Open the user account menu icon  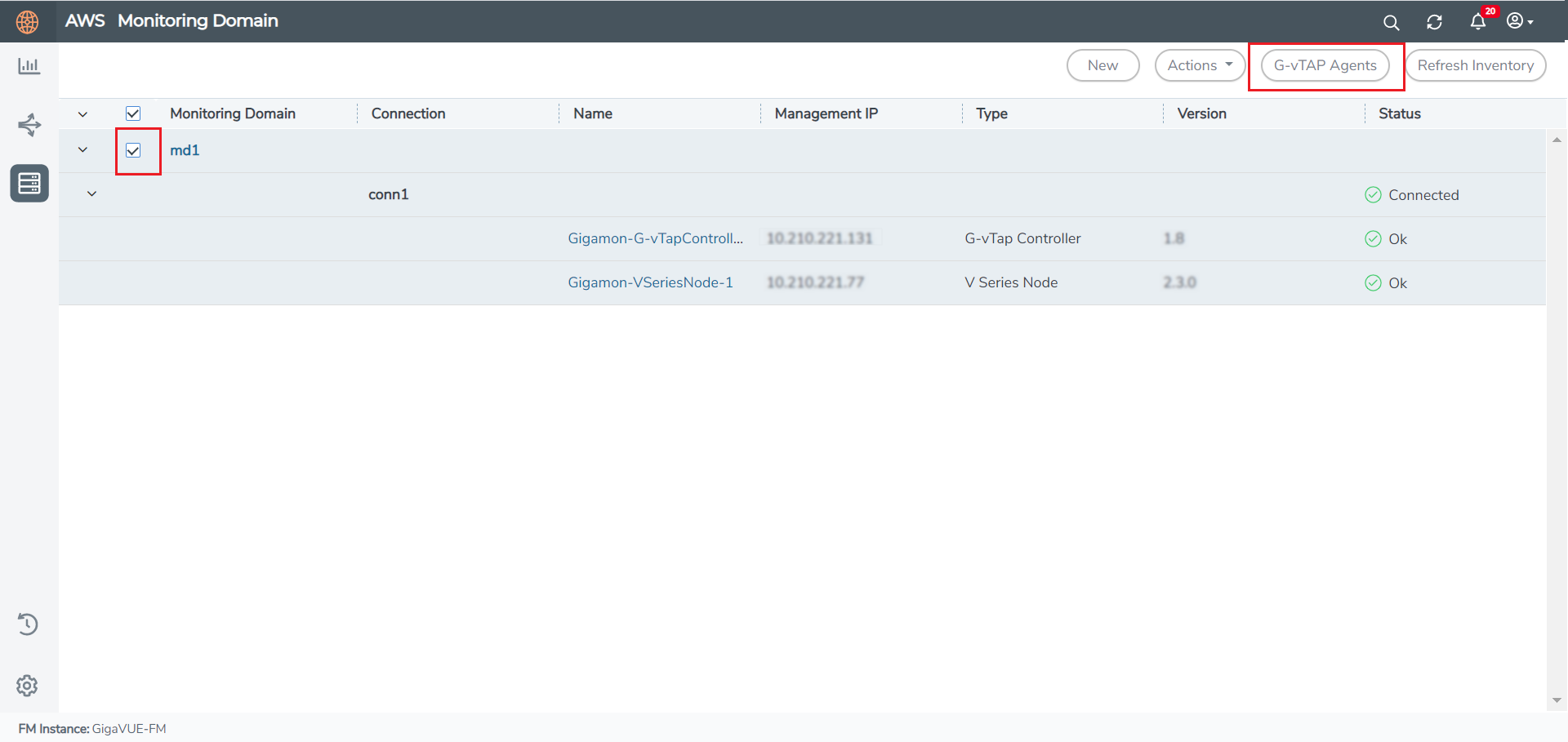1520,21
